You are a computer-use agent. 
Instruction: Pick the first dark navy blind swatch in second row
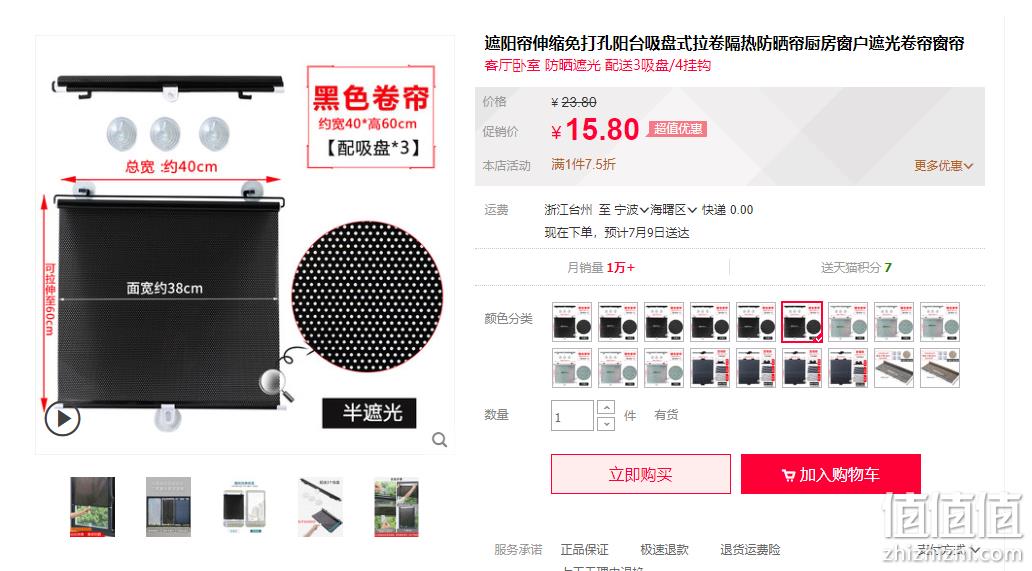710,368
